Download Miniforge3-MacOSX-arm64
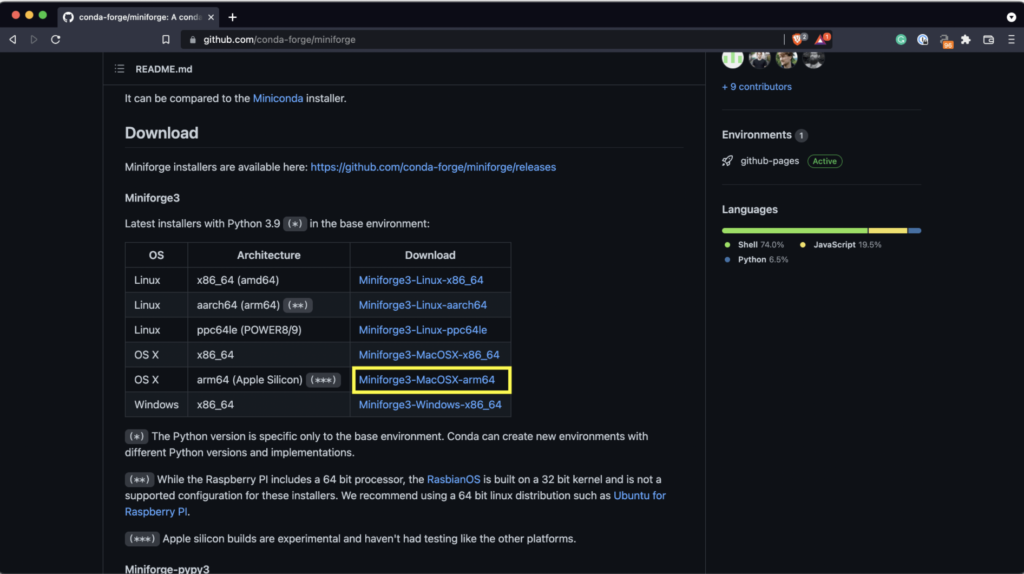 (x=426, y=379)
